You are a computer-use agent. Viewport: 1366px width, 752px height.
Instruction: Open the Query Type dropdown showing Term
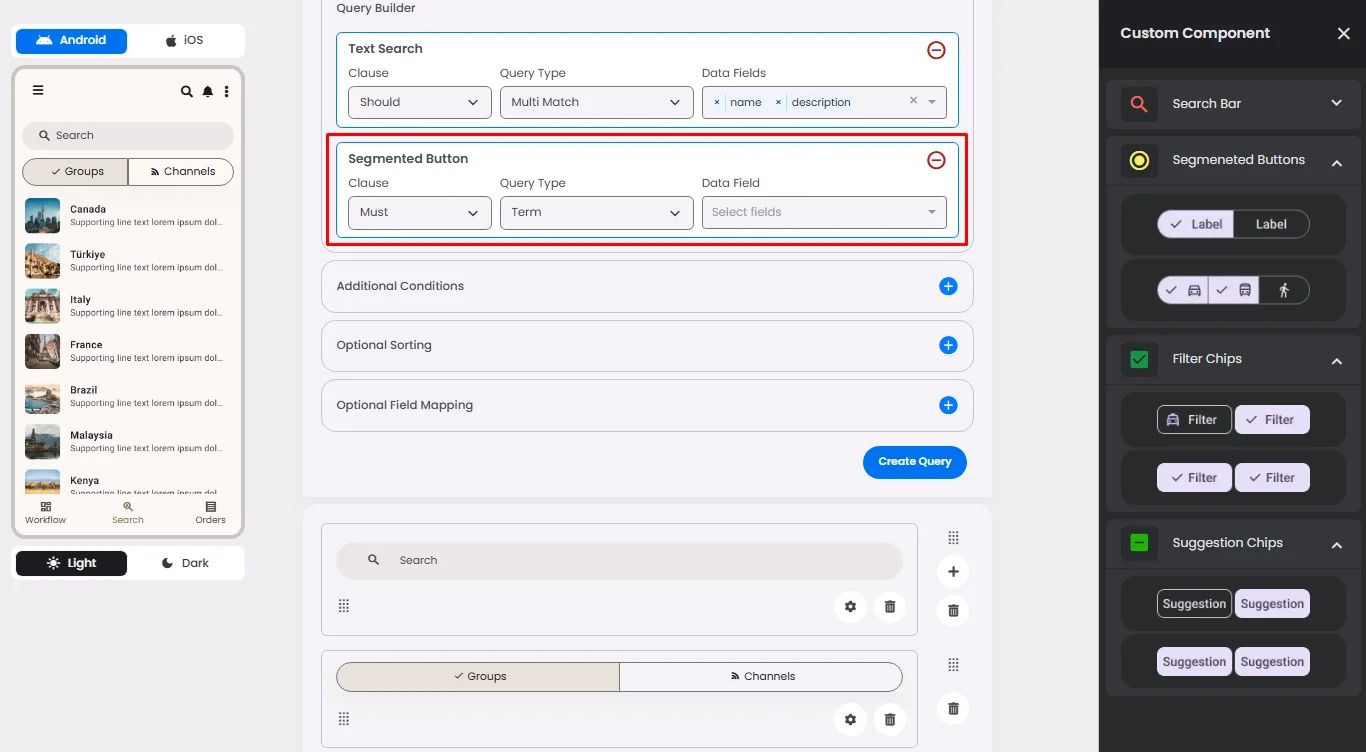tap(596, 213)
